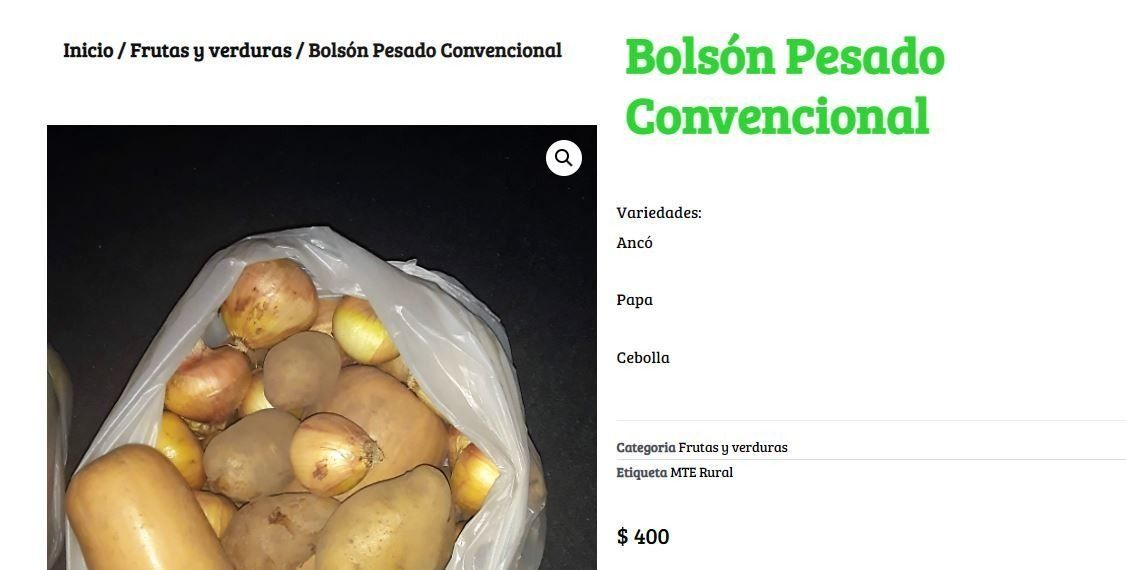The image size is (1126, 570).
Task: Open the Frutas y verduras category link
Action: tap(732, 447)
